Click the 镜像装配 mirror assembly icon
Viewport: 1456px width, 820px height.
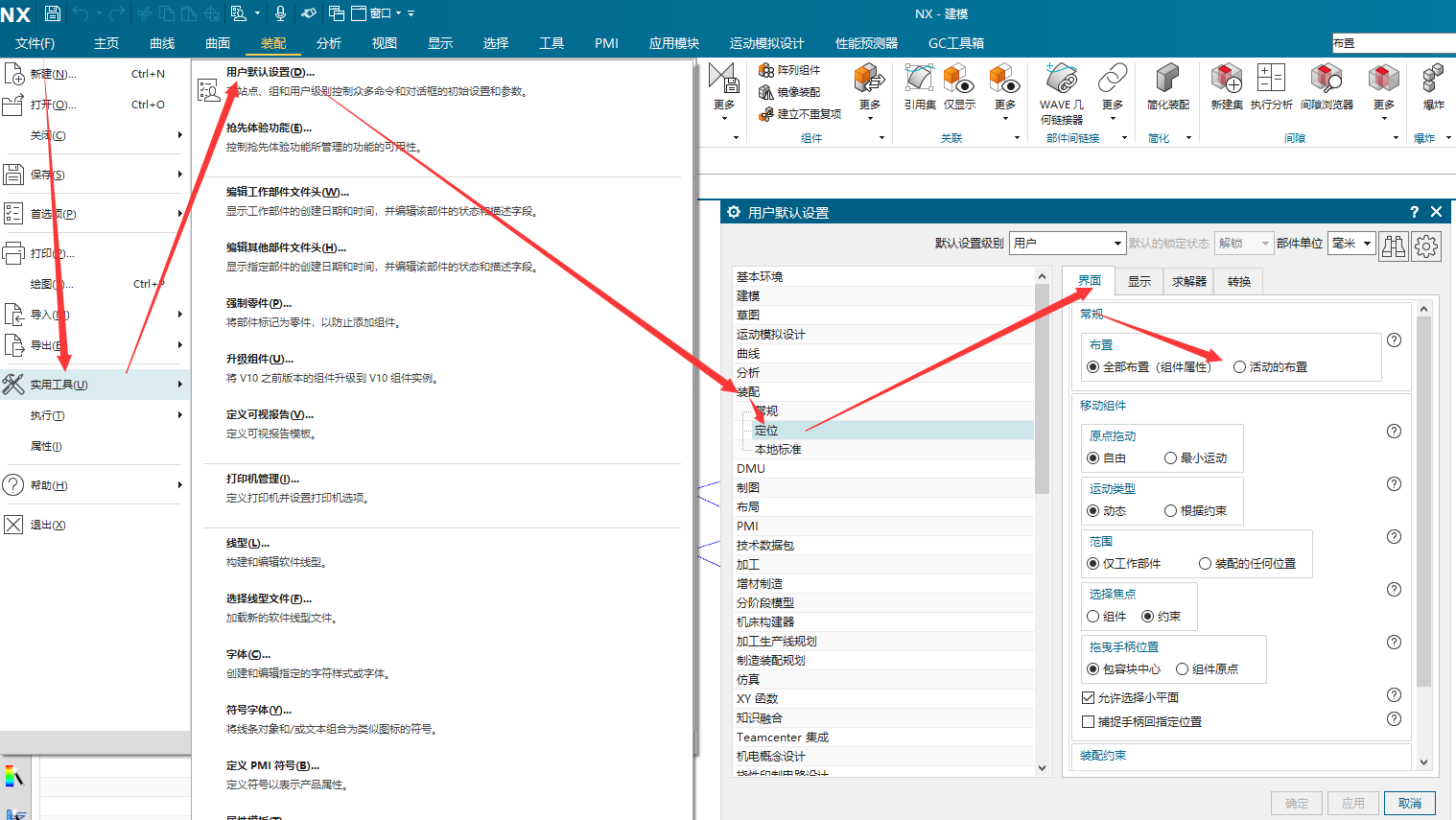tap(766, 92)
